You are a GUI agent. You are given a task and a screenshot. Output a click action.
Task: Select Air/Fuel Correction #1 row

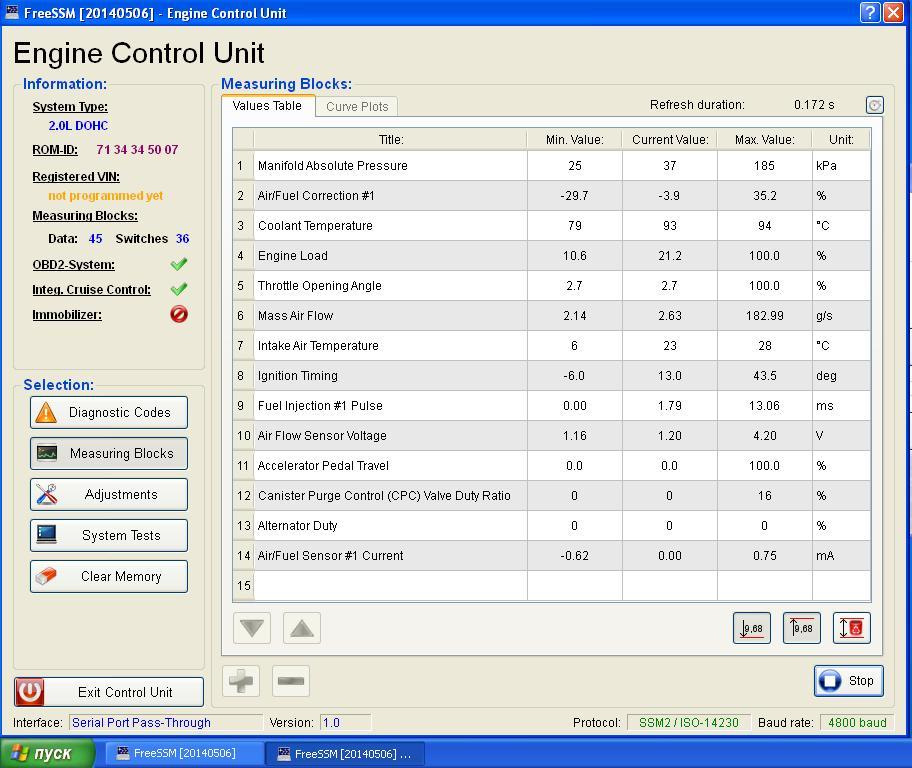[x=551, y=195]
